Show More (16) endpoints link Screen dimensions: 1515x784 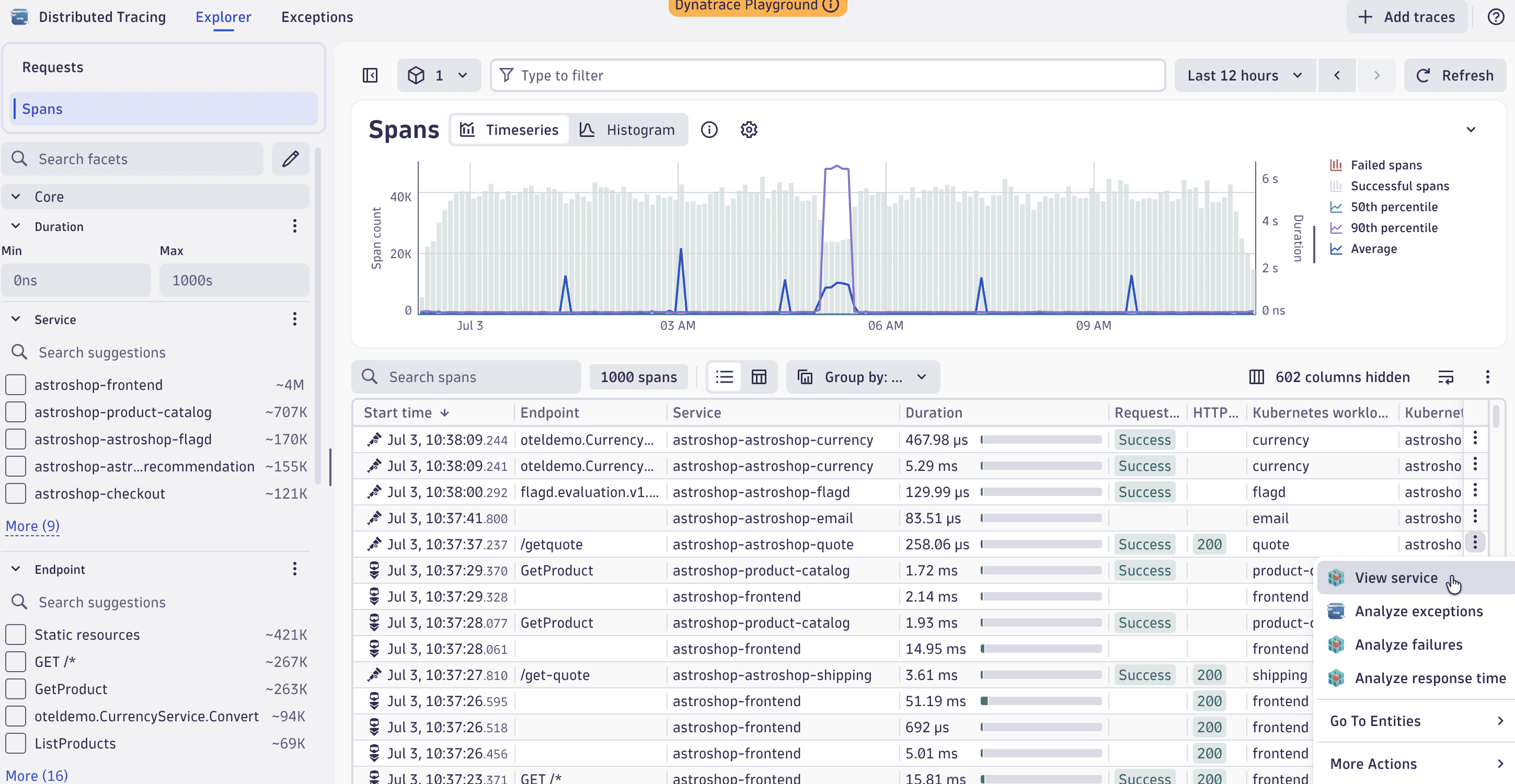coord(37,775)
